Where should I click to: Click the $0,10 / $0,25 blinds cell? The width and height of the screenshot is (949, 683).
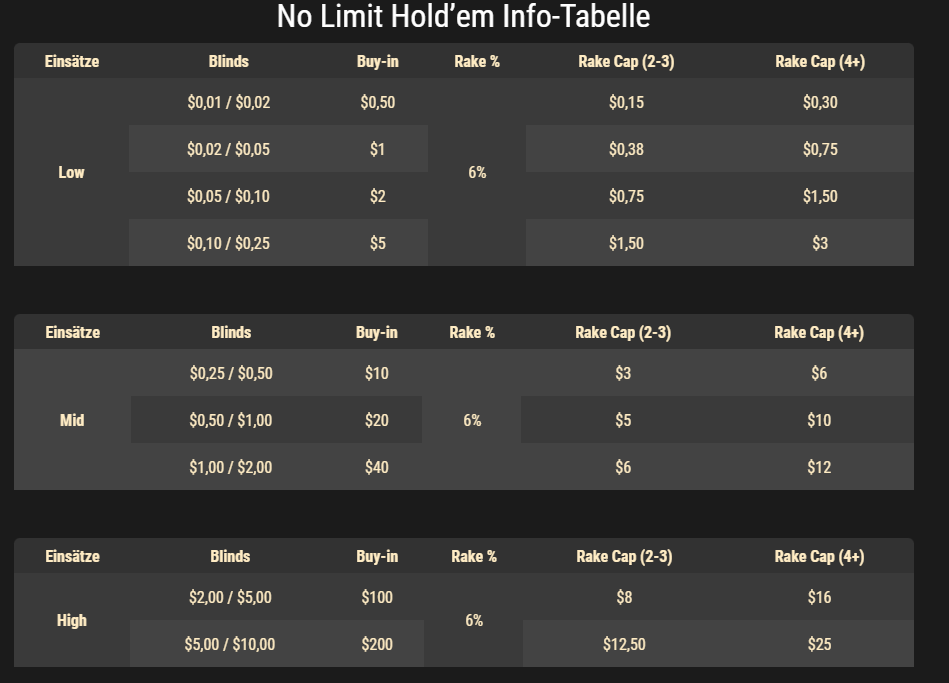point(229,243)
